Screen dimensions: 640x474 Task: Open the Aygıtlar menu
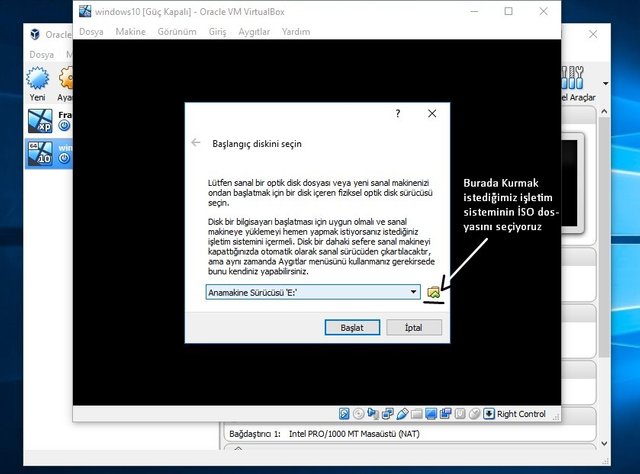pos(254,31)
